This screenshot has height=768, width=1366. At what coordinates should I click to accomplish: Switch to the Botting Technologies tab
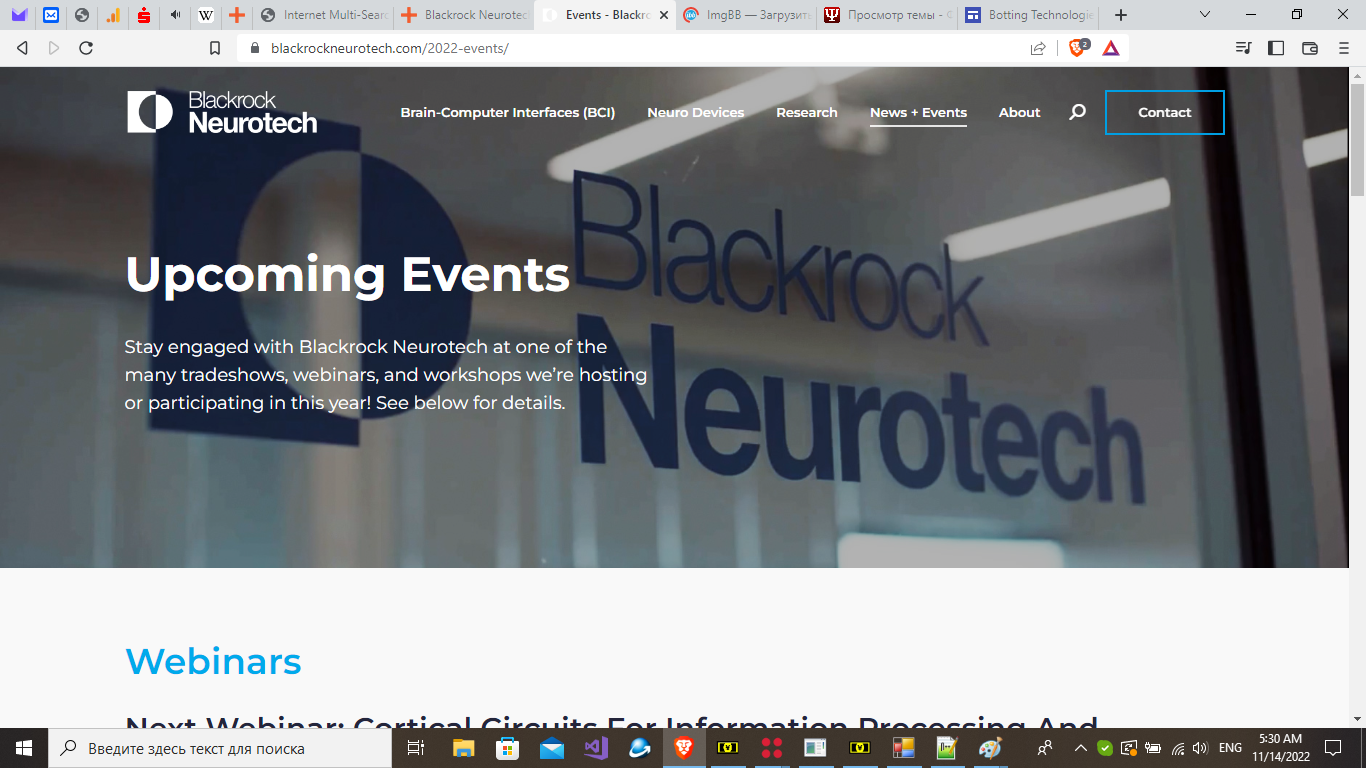tap(1028, 15)
